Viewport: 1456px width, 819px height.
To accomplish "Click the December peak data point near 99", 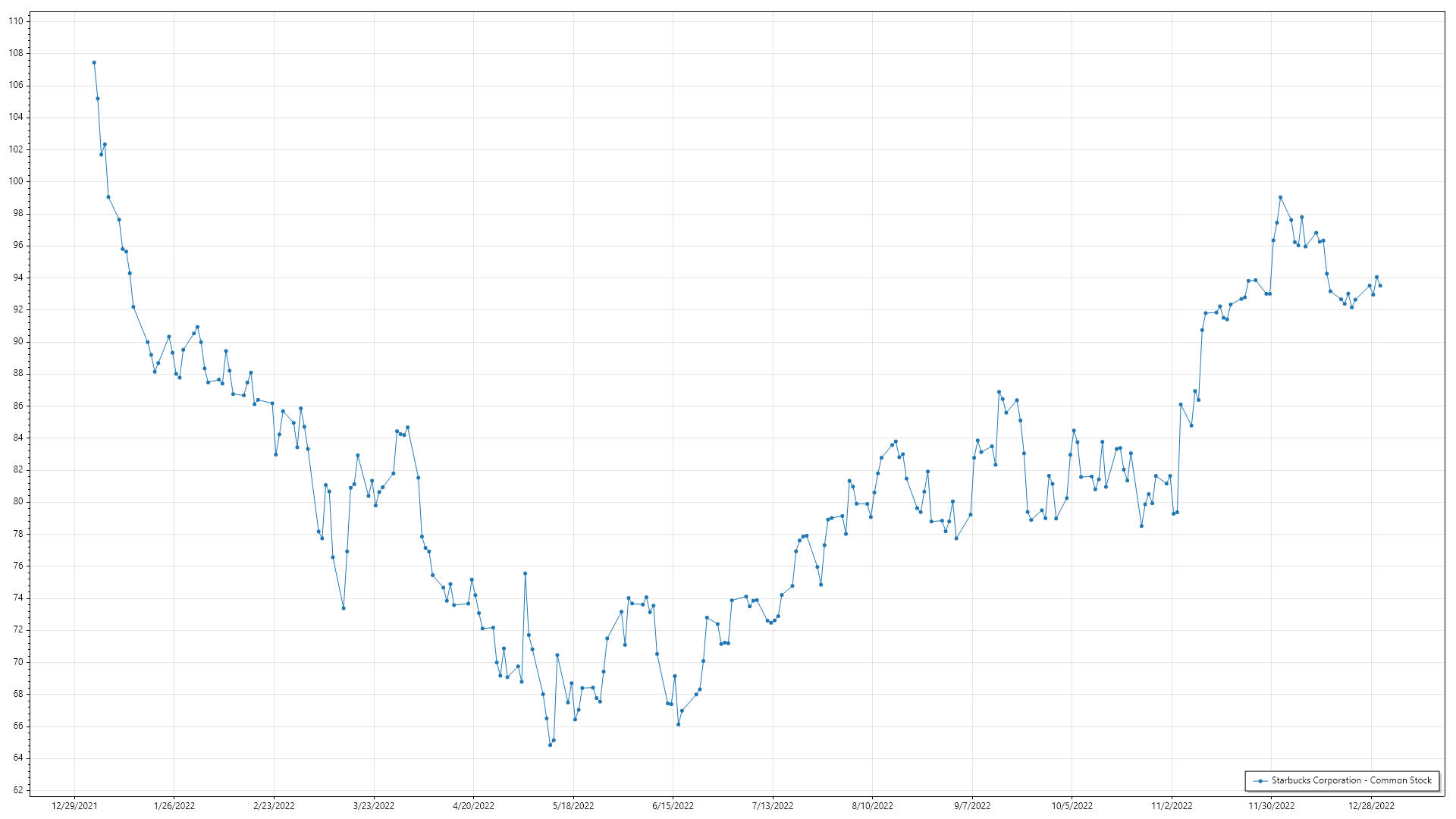I will 1280,197.
